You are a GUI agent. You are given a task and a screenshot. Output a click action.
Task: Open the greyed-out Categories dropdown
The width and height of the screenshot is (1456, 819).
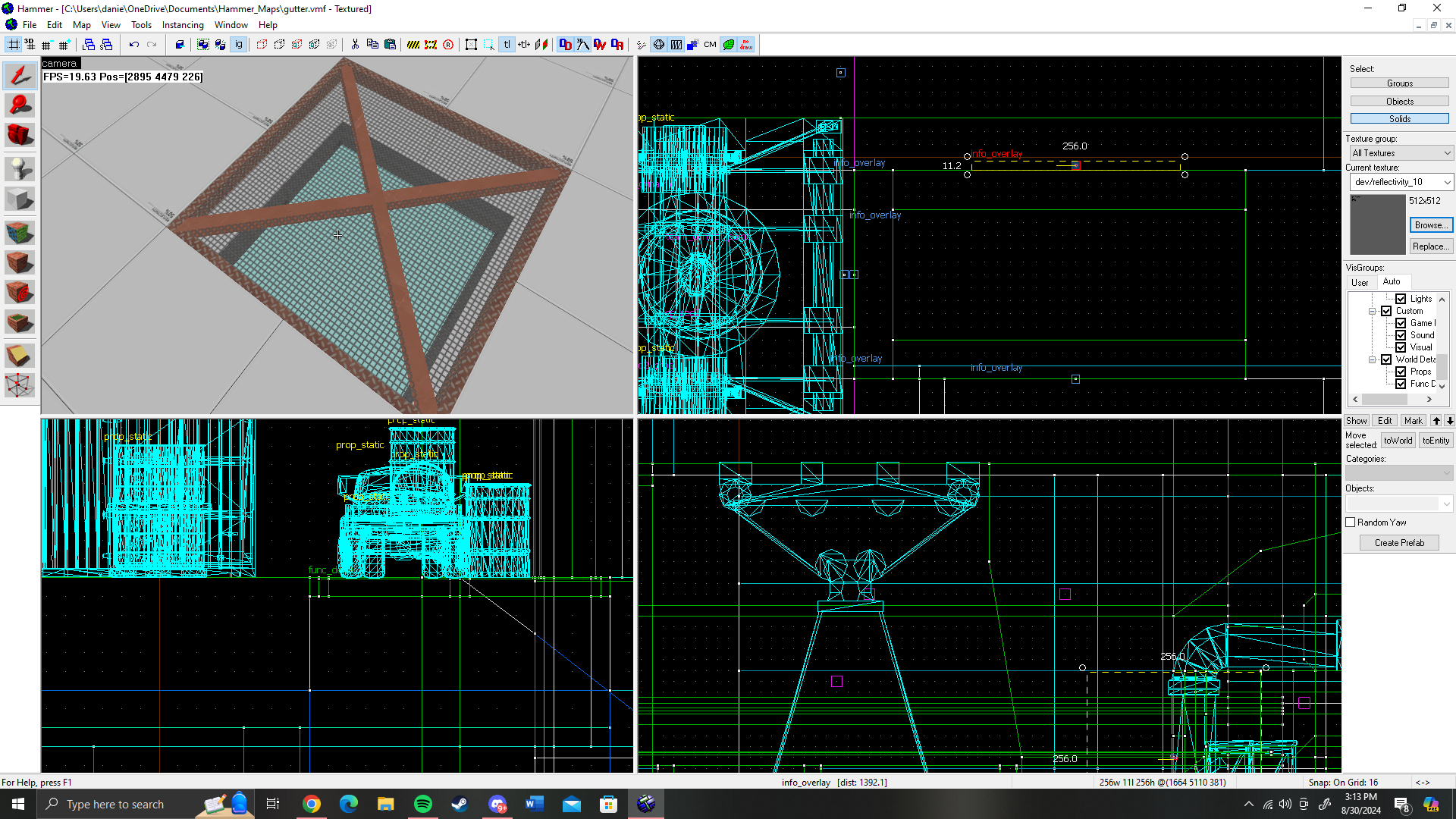pyautogui.click(x=1399, y=473)
